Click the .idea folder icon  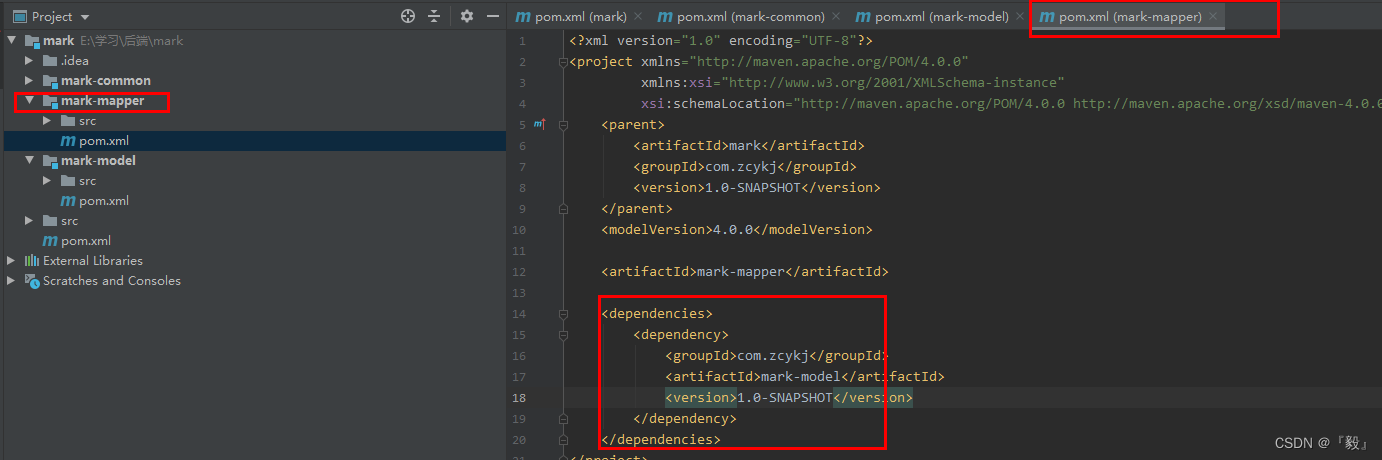(50, 61)
